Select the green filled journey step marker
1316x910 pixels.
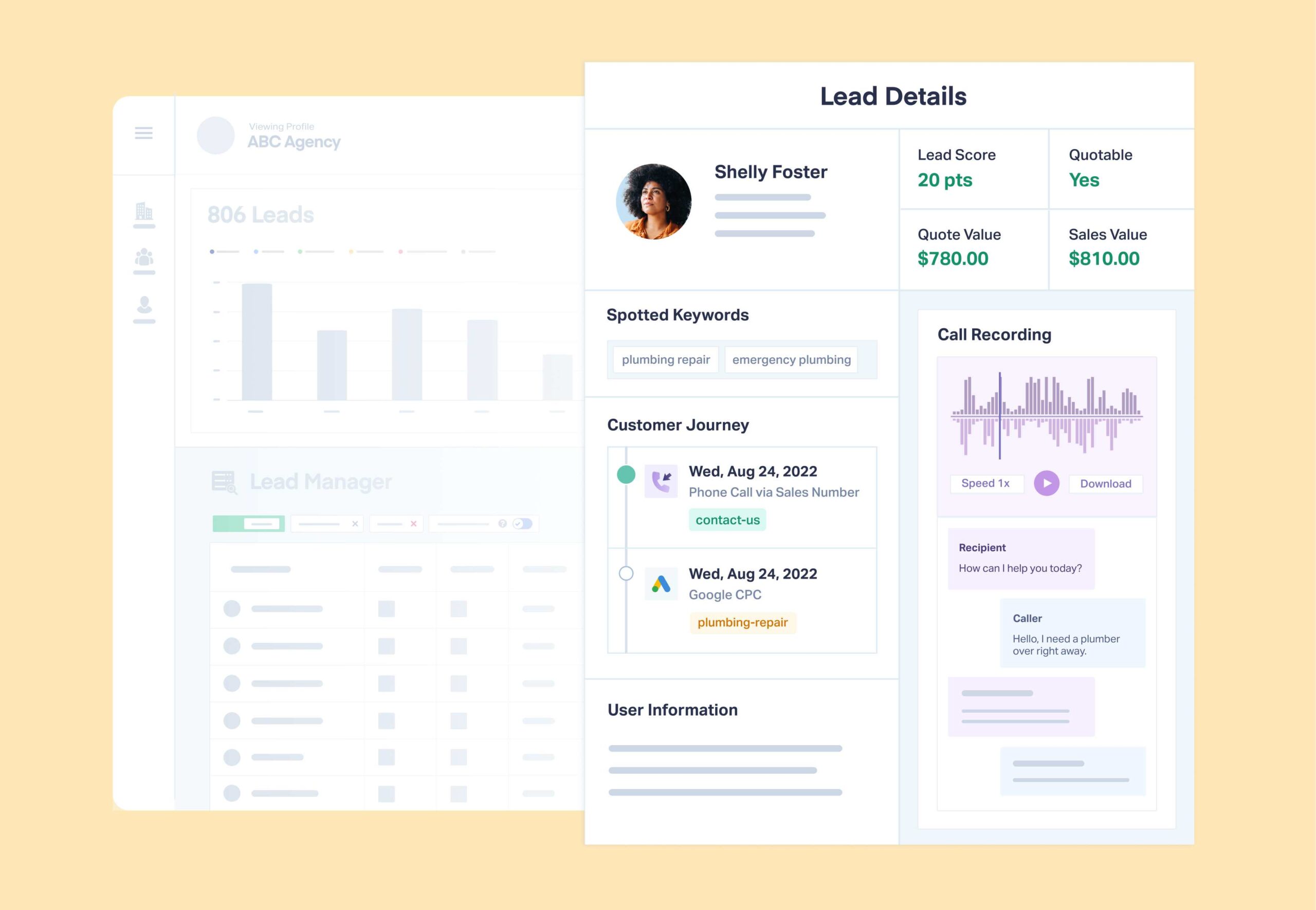click(x=626, y=474)
